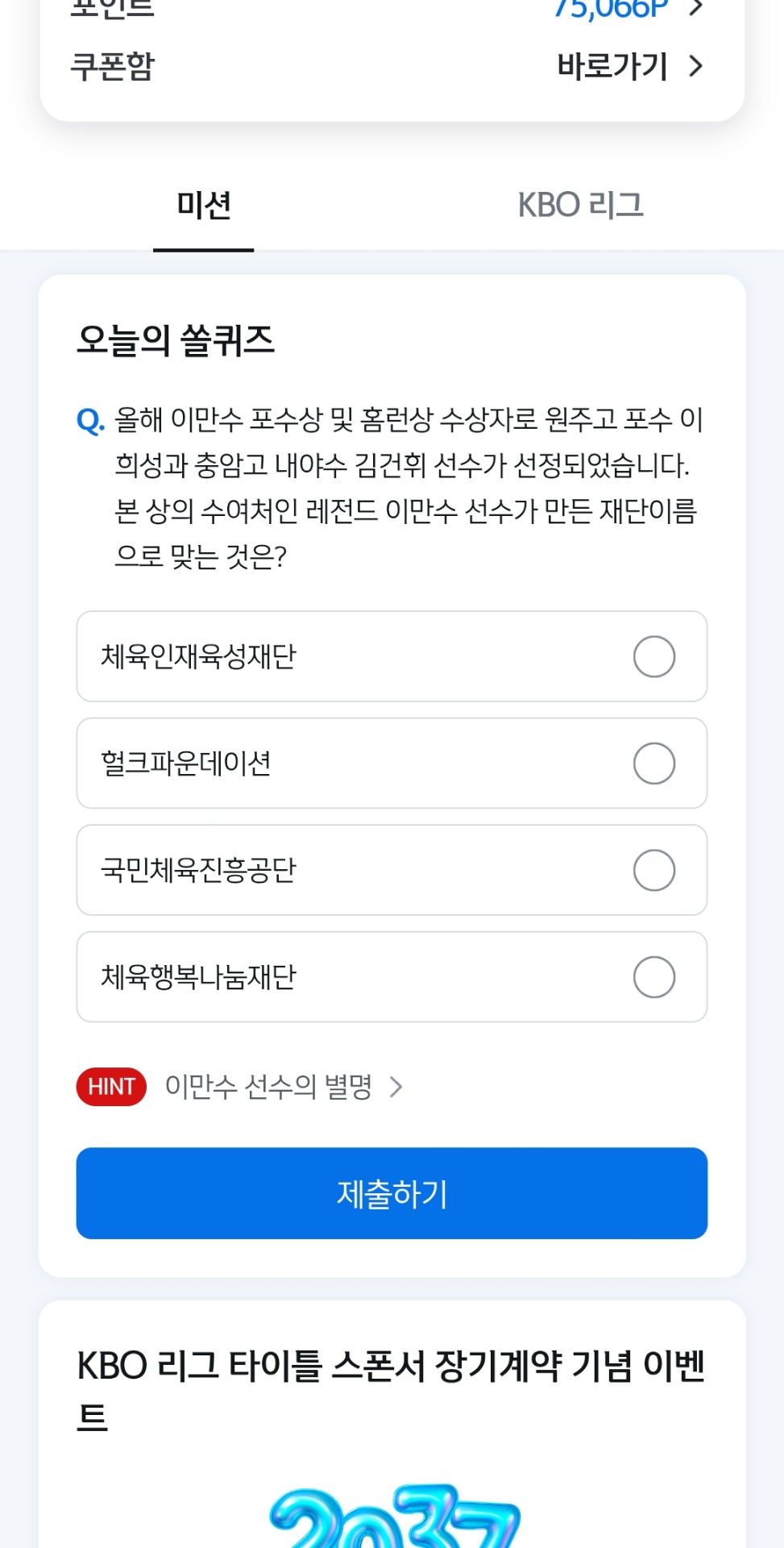Expand the hint arrow after 이만수 선수의 별명

click(x=396, y=1088)
